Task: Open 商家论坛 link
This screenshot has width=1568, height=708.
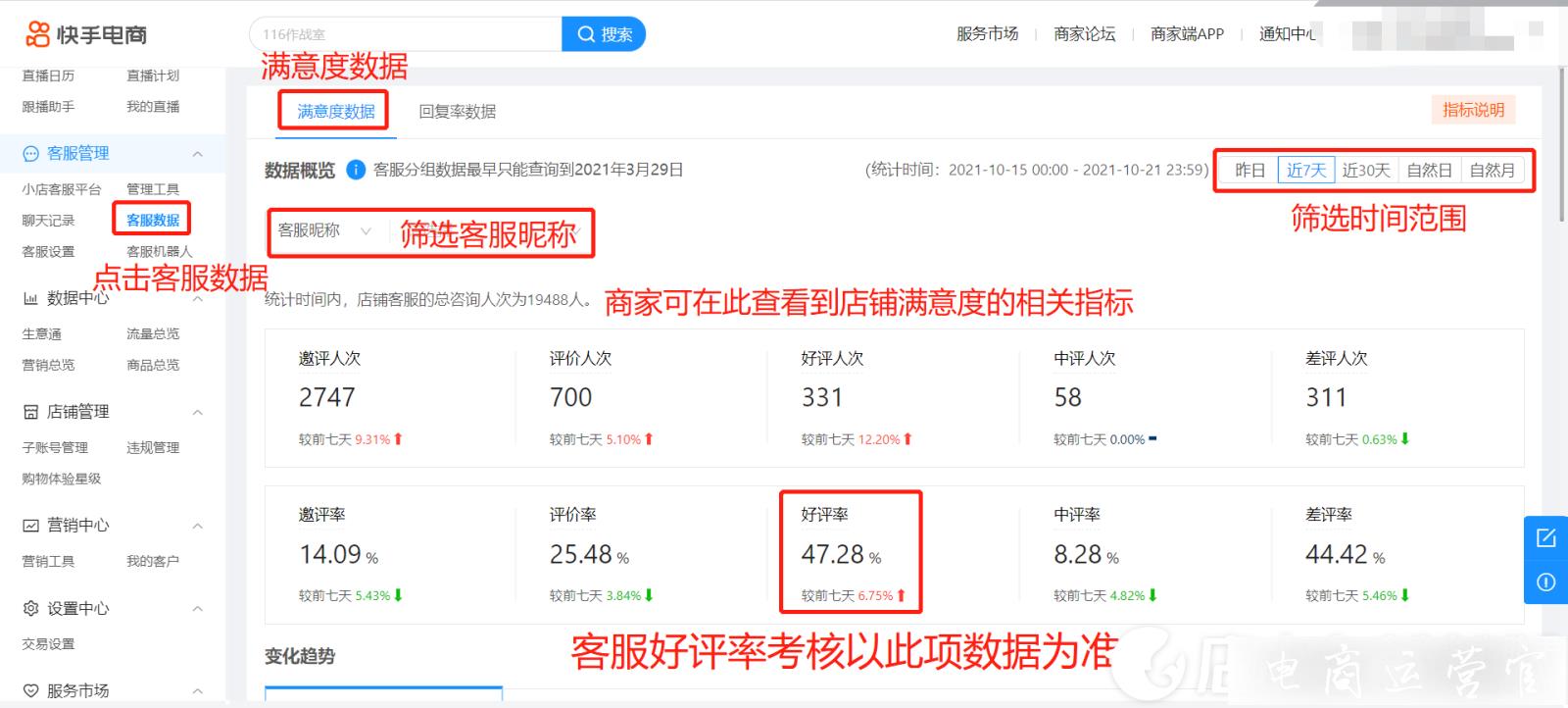Action: (1084, 34)
